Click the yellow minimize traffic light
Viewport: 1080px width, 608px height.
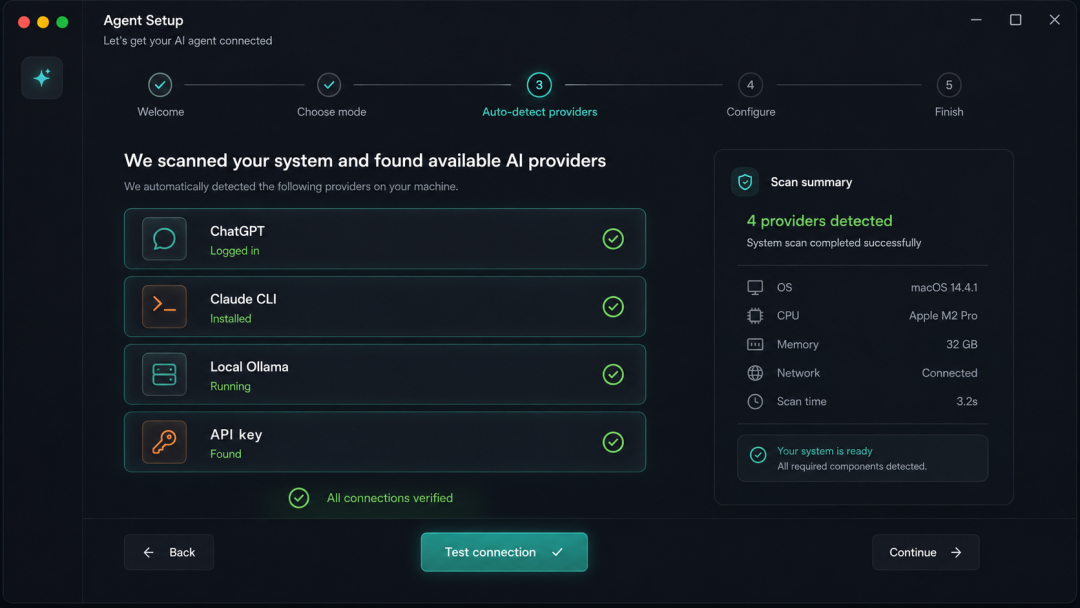pyautogui.click(x=43, y=22)
